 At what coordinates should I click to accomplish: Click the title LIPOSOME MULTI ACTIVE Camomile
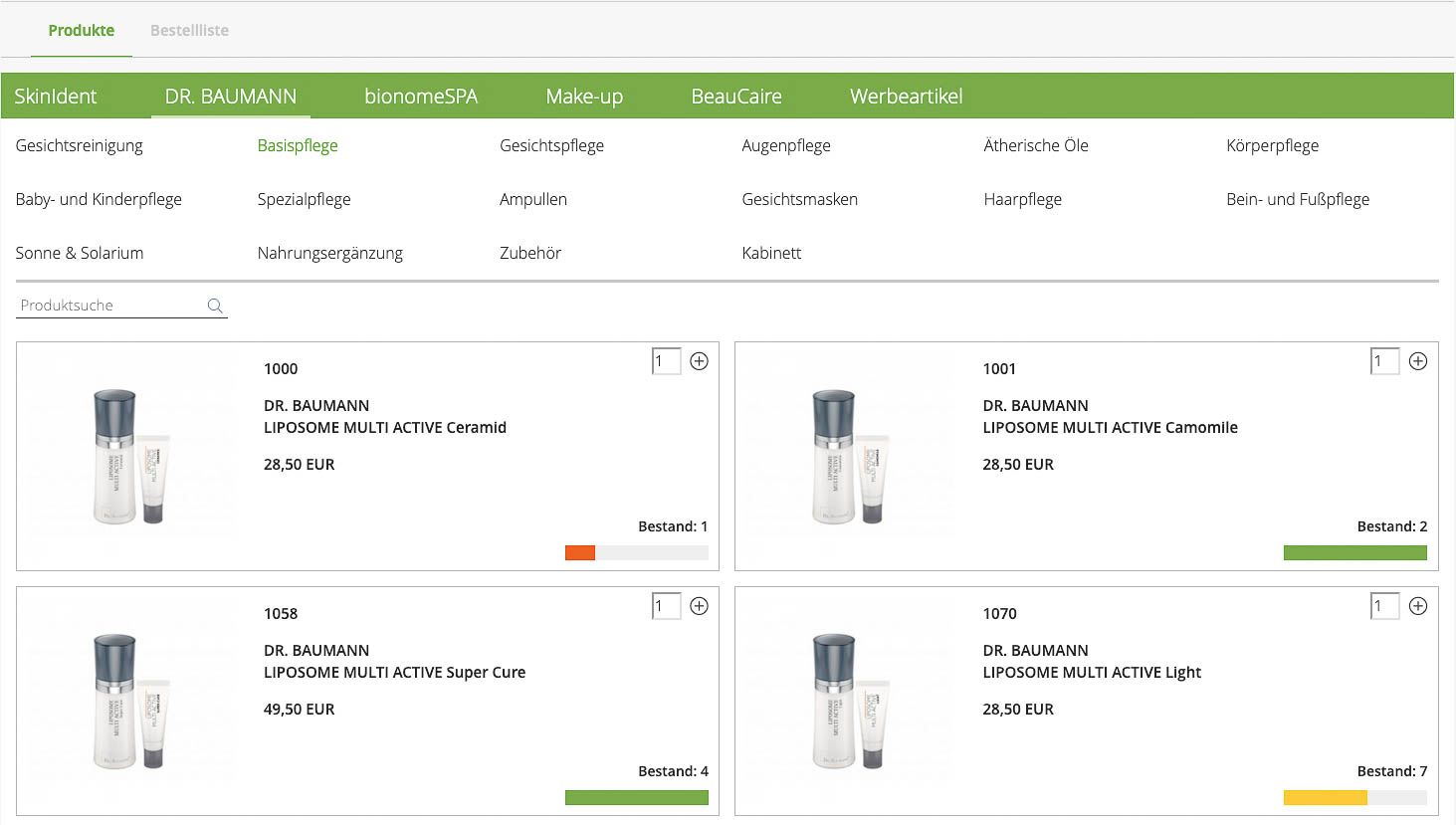point(1111,428)
